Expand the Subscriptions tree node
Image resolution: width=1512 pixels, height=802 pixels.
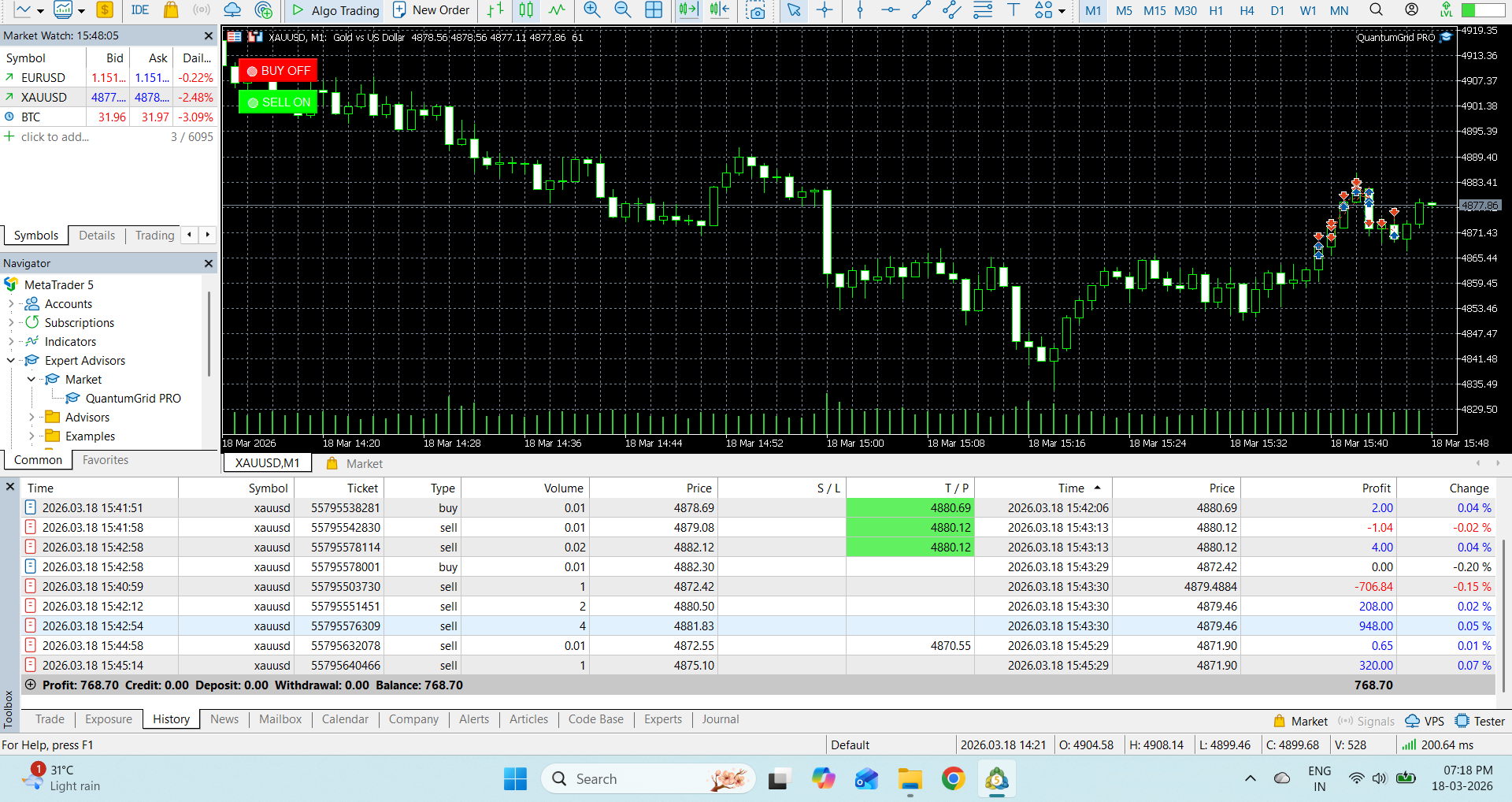pyautogui.click(x=11, y=323)
